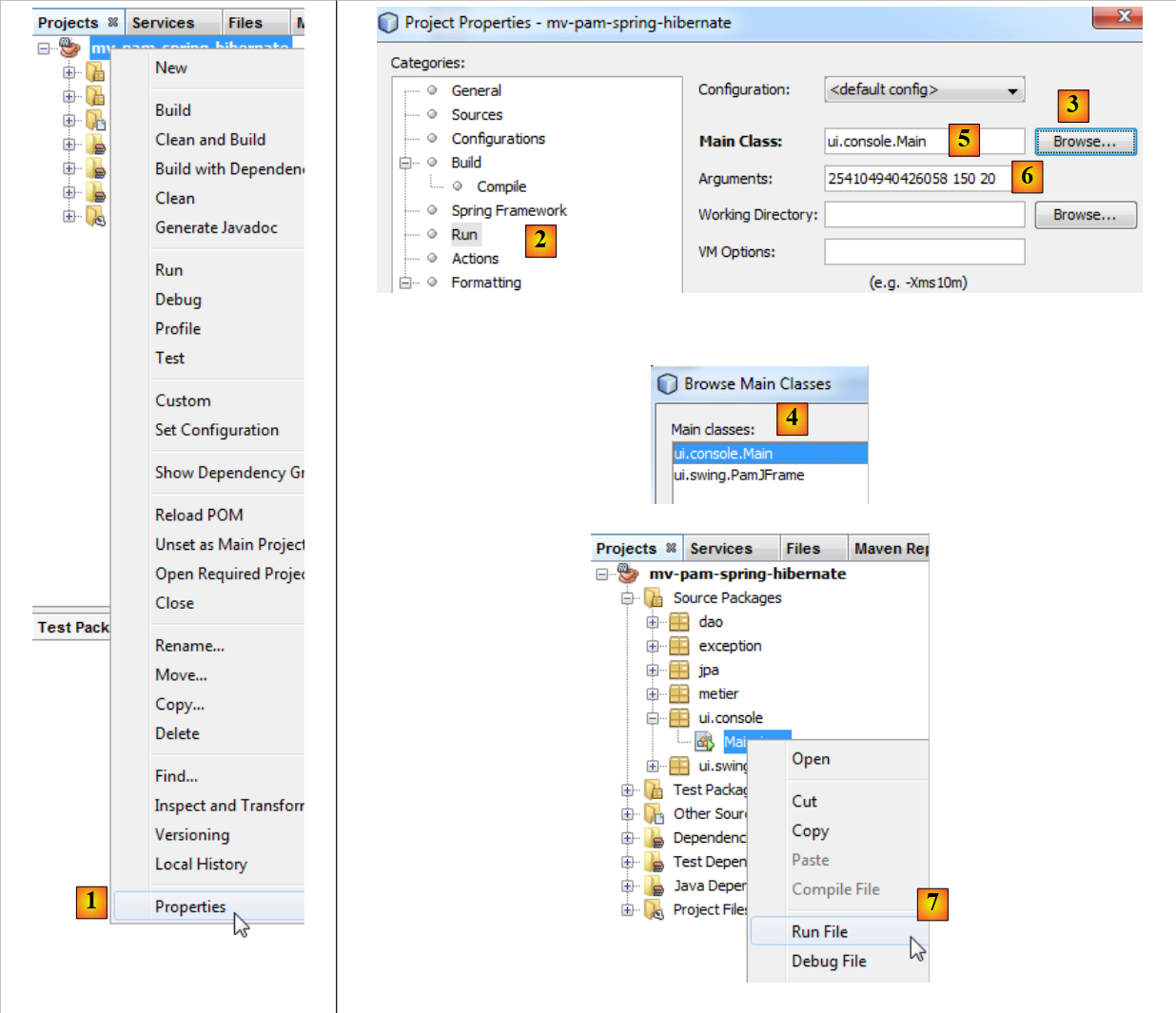This screenshot has height=1013, width=1176.
Task: Click the Source Packages folder icon
Action: [x=653, y=597]
